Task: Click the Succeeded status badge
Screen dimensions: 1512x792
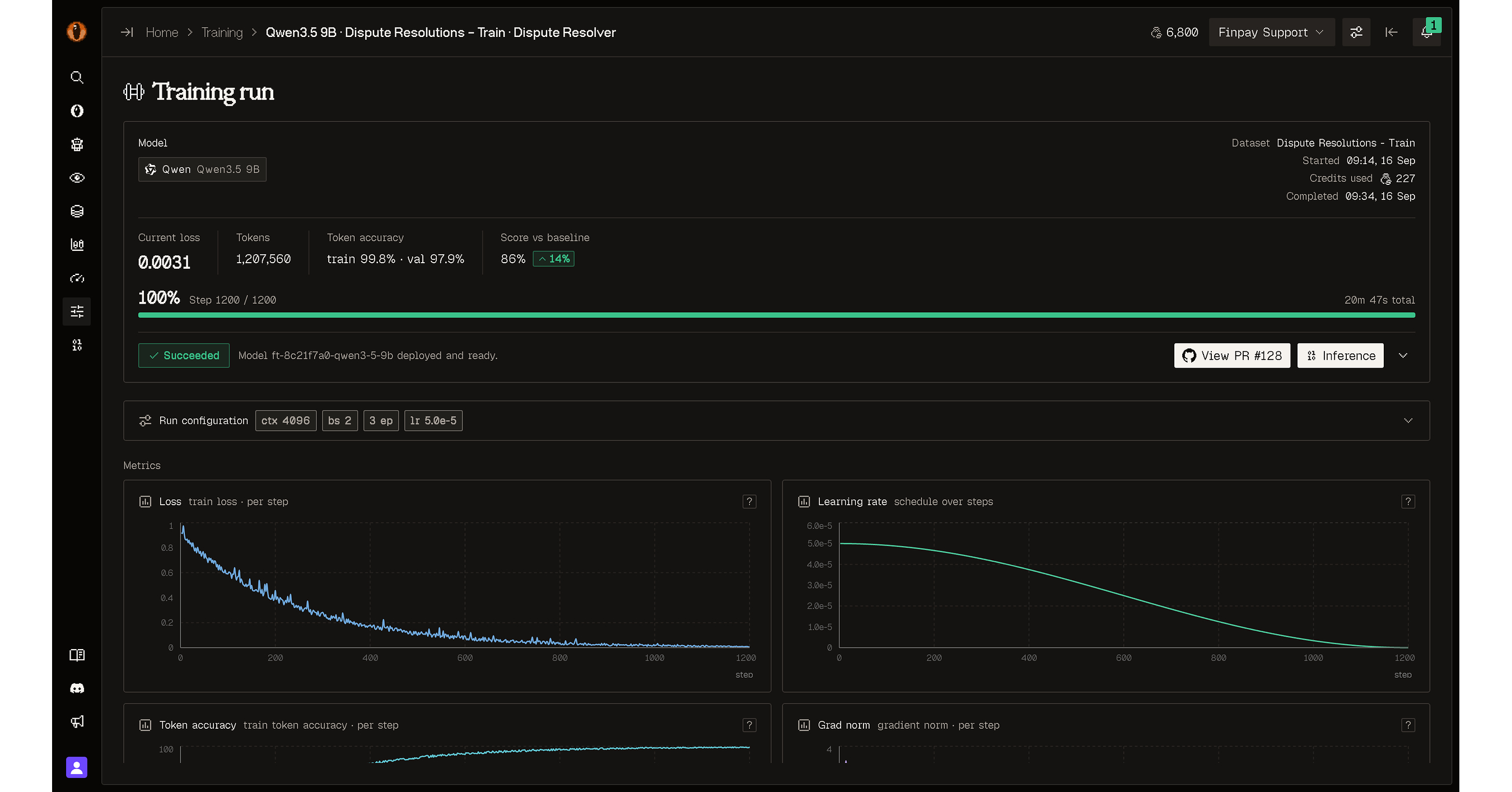Action: tap(184, 356)
